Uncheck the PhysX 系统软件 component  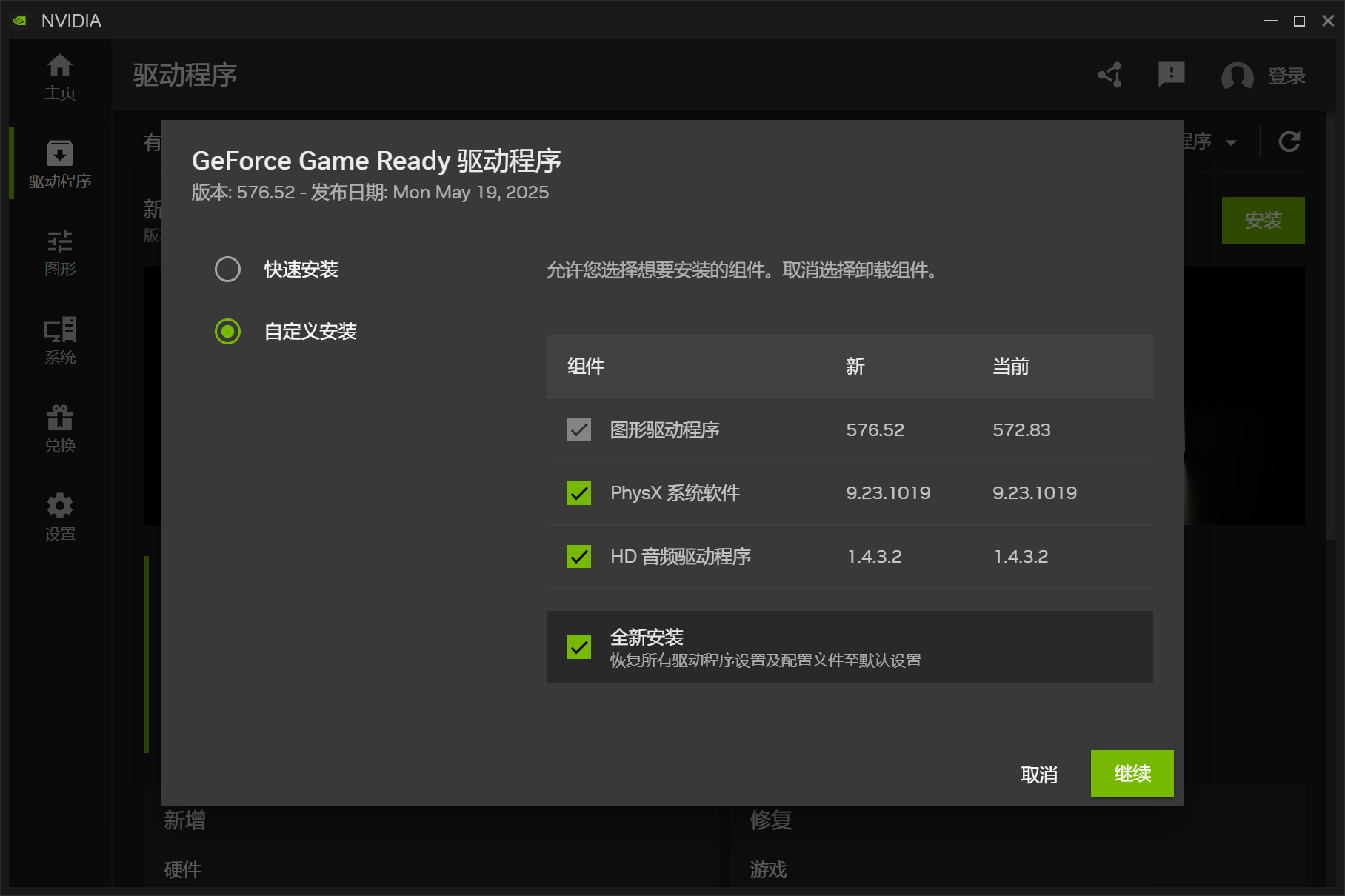[578, 493]
